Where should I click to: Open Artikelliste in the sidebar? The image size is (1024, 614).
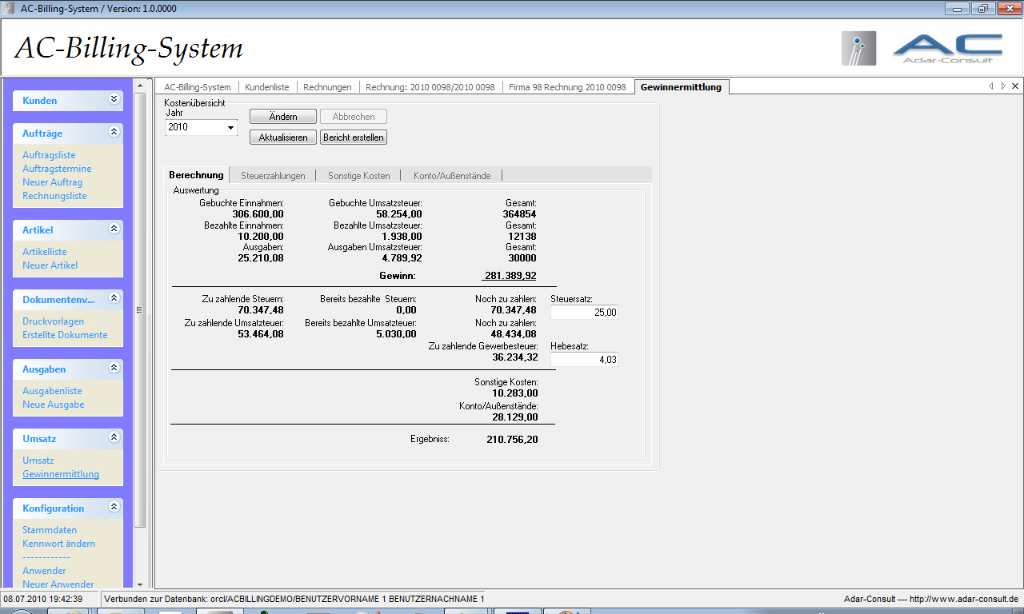coord(44,251)
